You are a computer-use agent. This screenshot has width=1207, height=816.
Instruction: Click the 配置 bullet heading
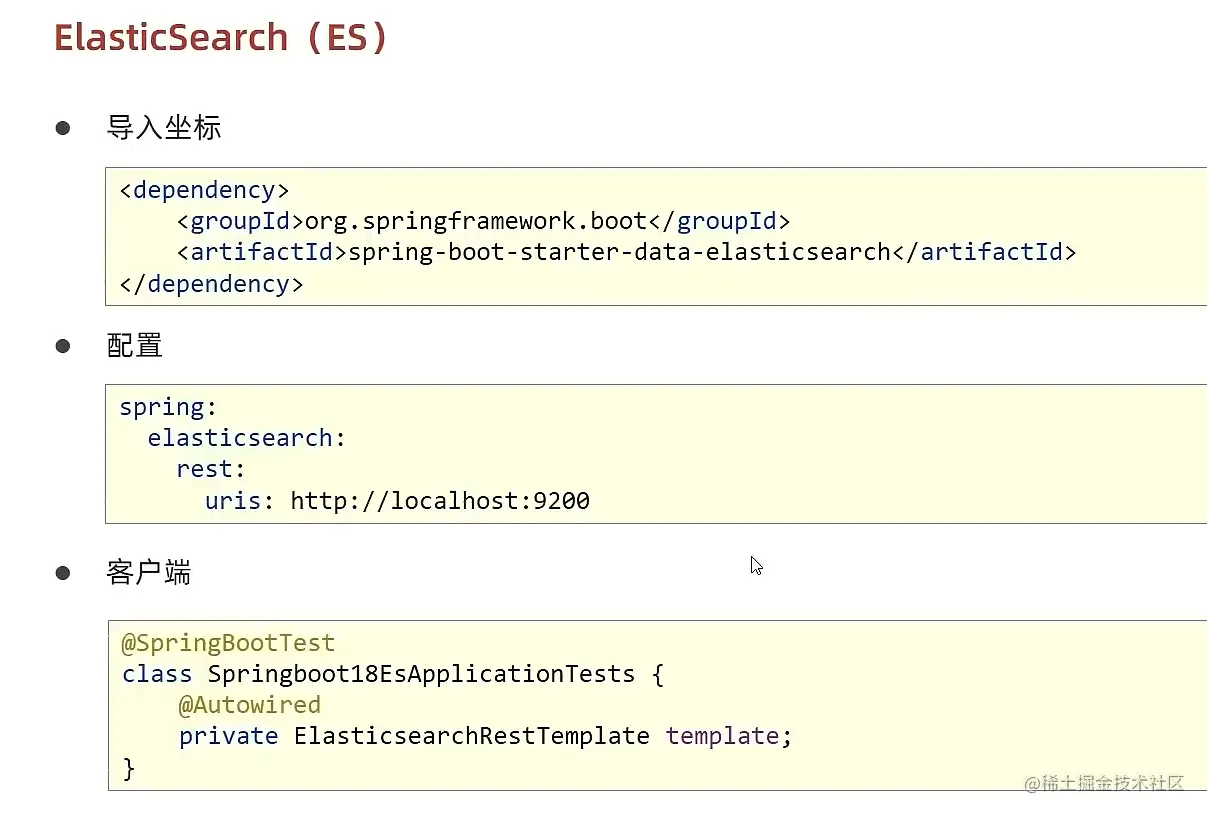coord(135,346)
